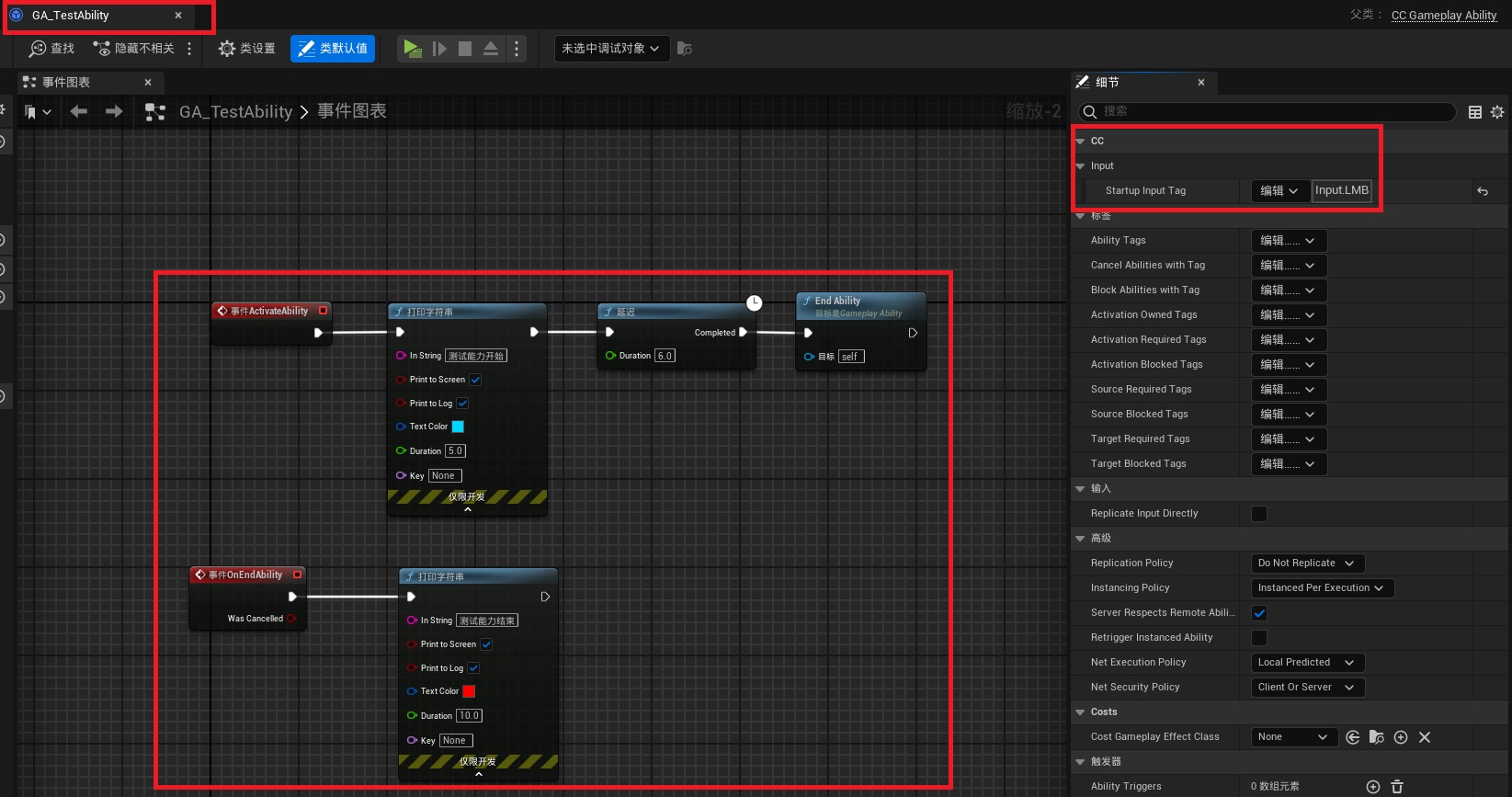This screenshot has height=797, width=1512.
Task: Click create new plus icon for Cost class
Action: click(1401, 737)
